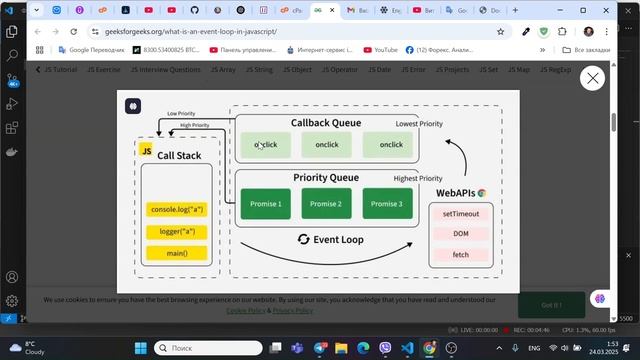Select JS Projects nav item

click(x=452, y=70)
